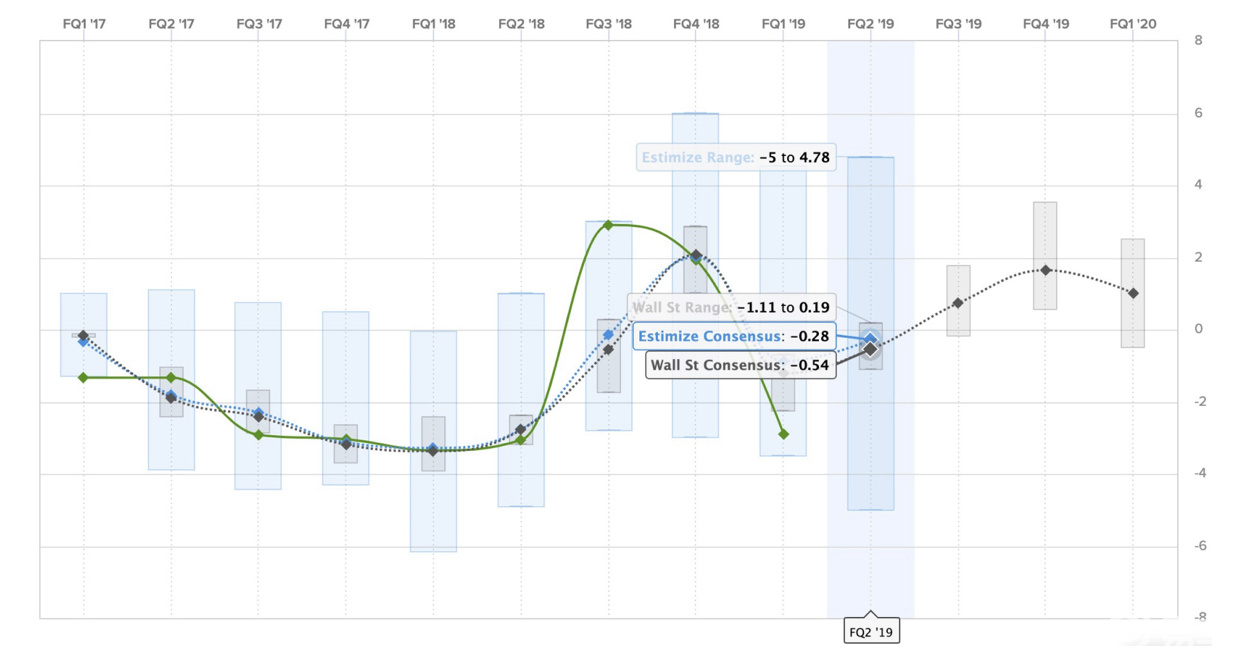Select the FQ1 '17 quarter label
1242x663 pixels.
[83, 24]
